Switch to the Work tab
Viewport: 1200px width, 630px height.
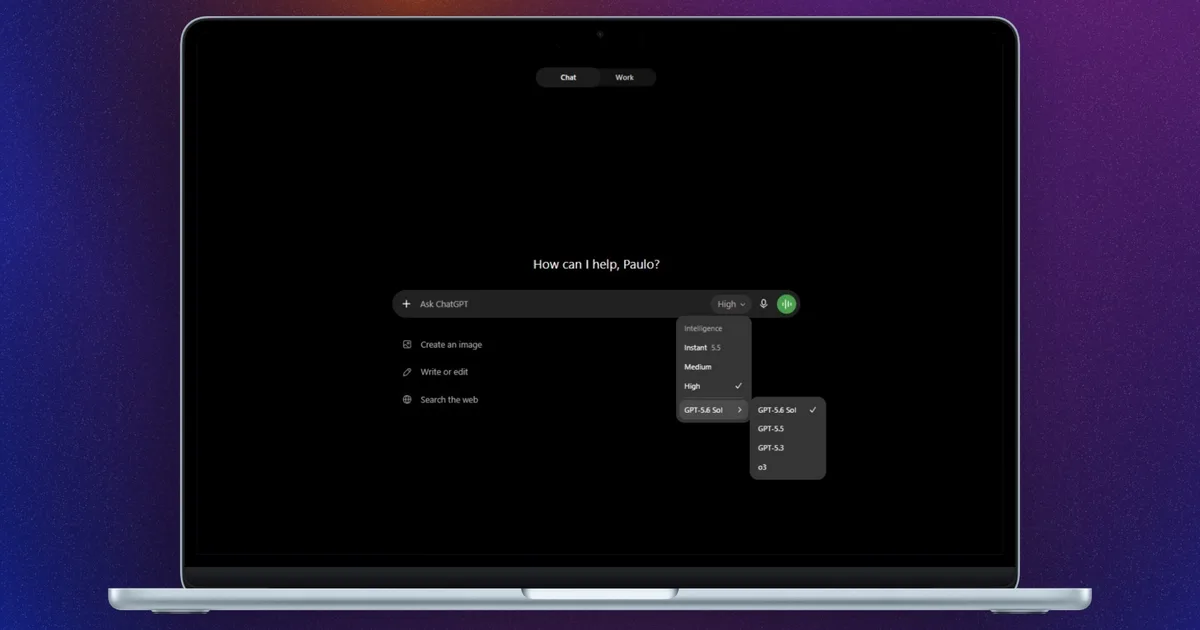[x=625, y=78]
